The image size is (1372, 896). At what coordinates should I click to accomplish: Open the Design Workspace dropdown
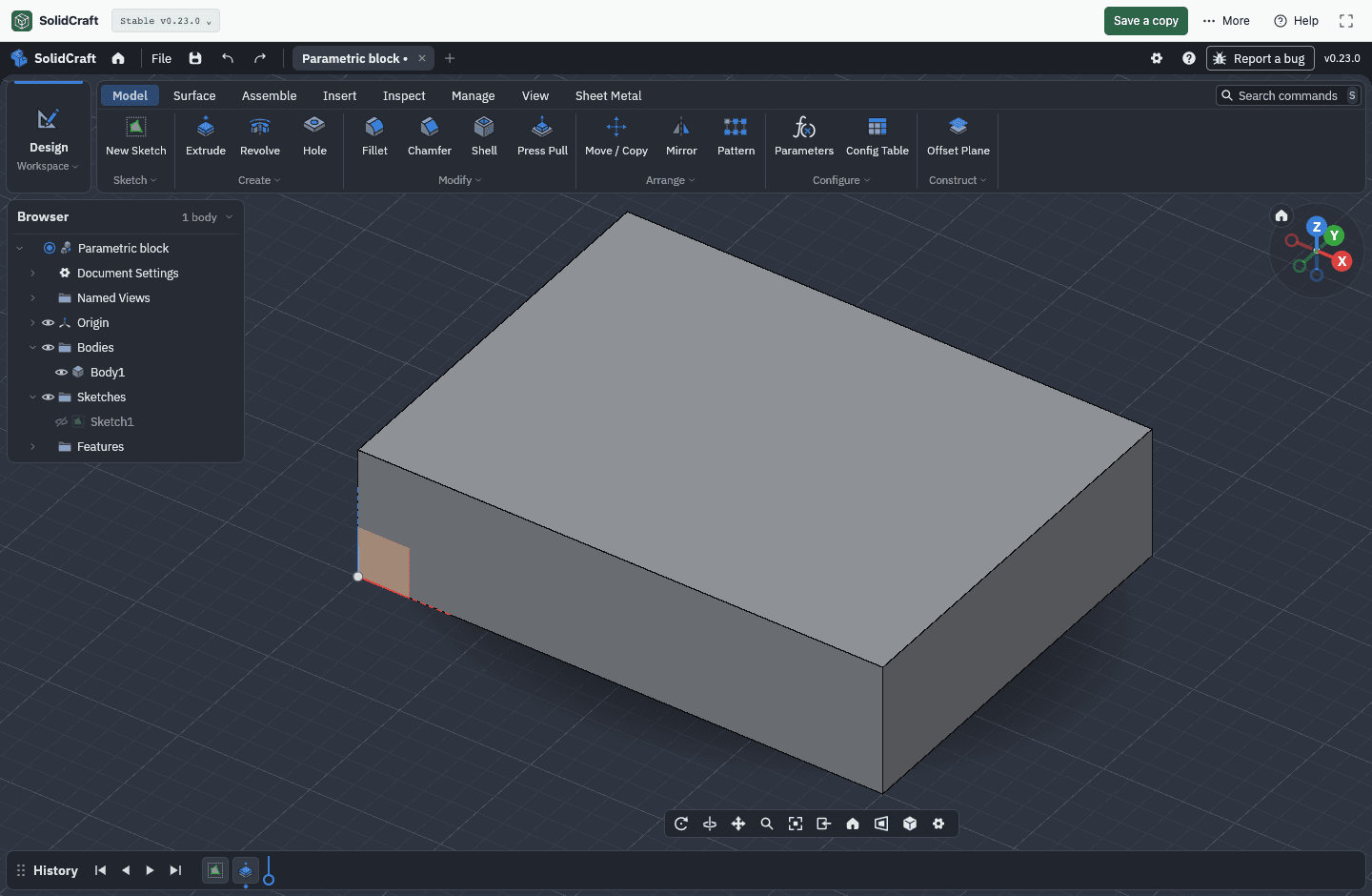click(x=48, y=138)
